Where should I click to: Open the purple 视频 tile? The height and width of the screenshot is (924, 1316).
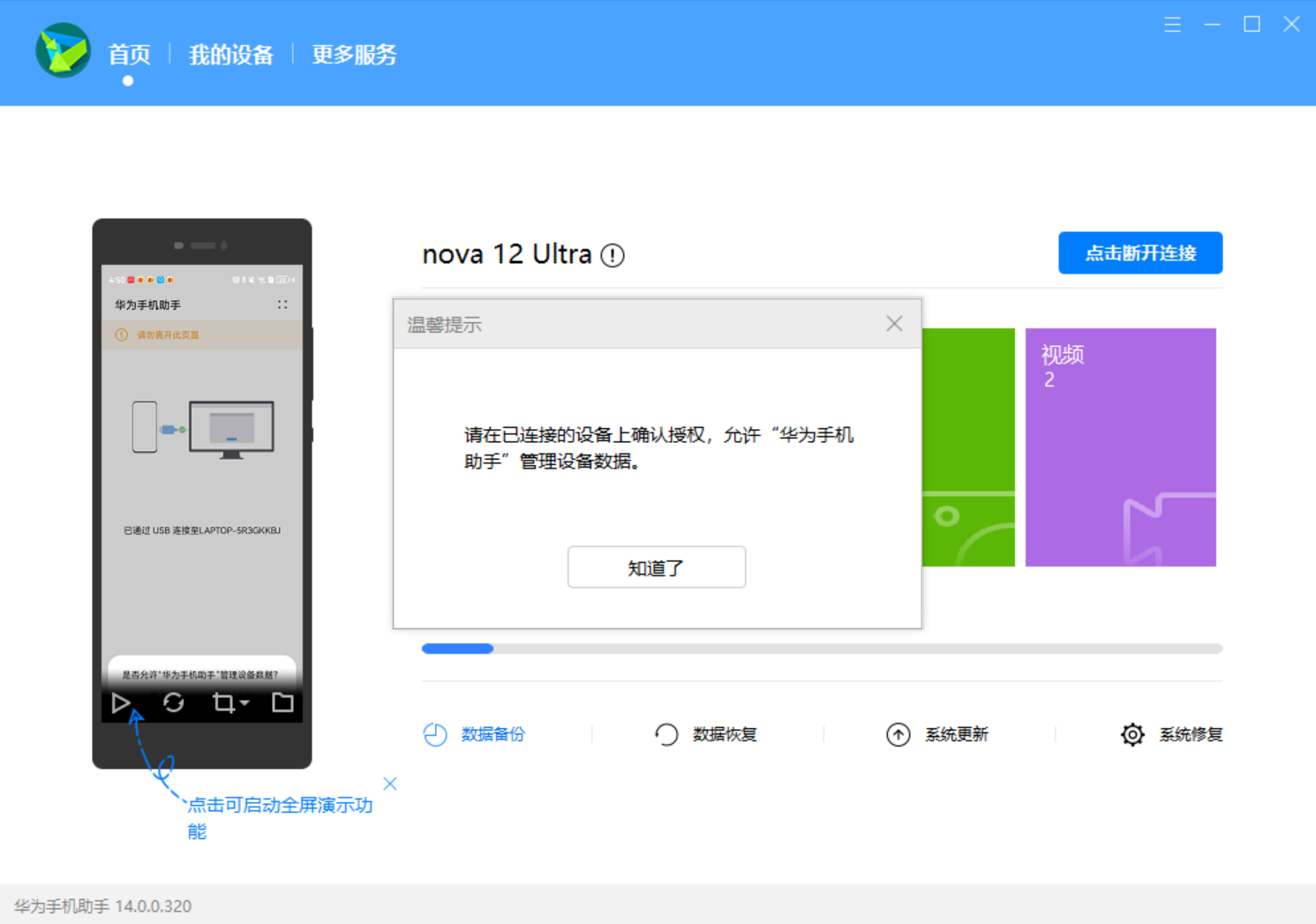(x=1121, y=447)
